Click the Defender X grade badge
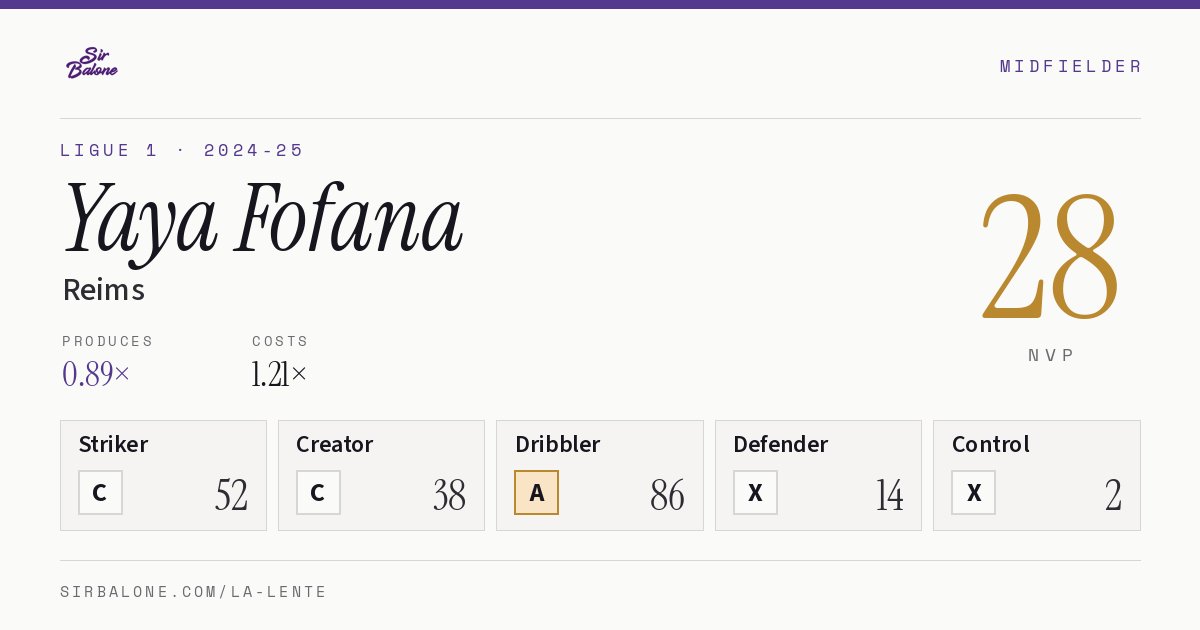1200x630 pixels. point(755,492)
